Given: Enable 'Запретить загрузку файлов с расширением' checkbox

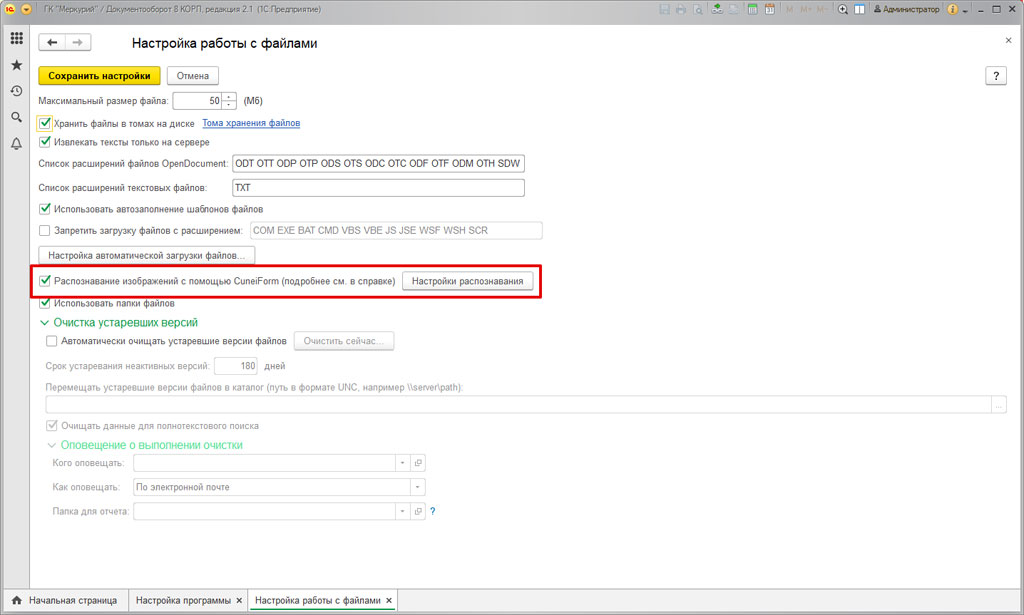Looking at the screenshot, I should click(x=44, y=231).
